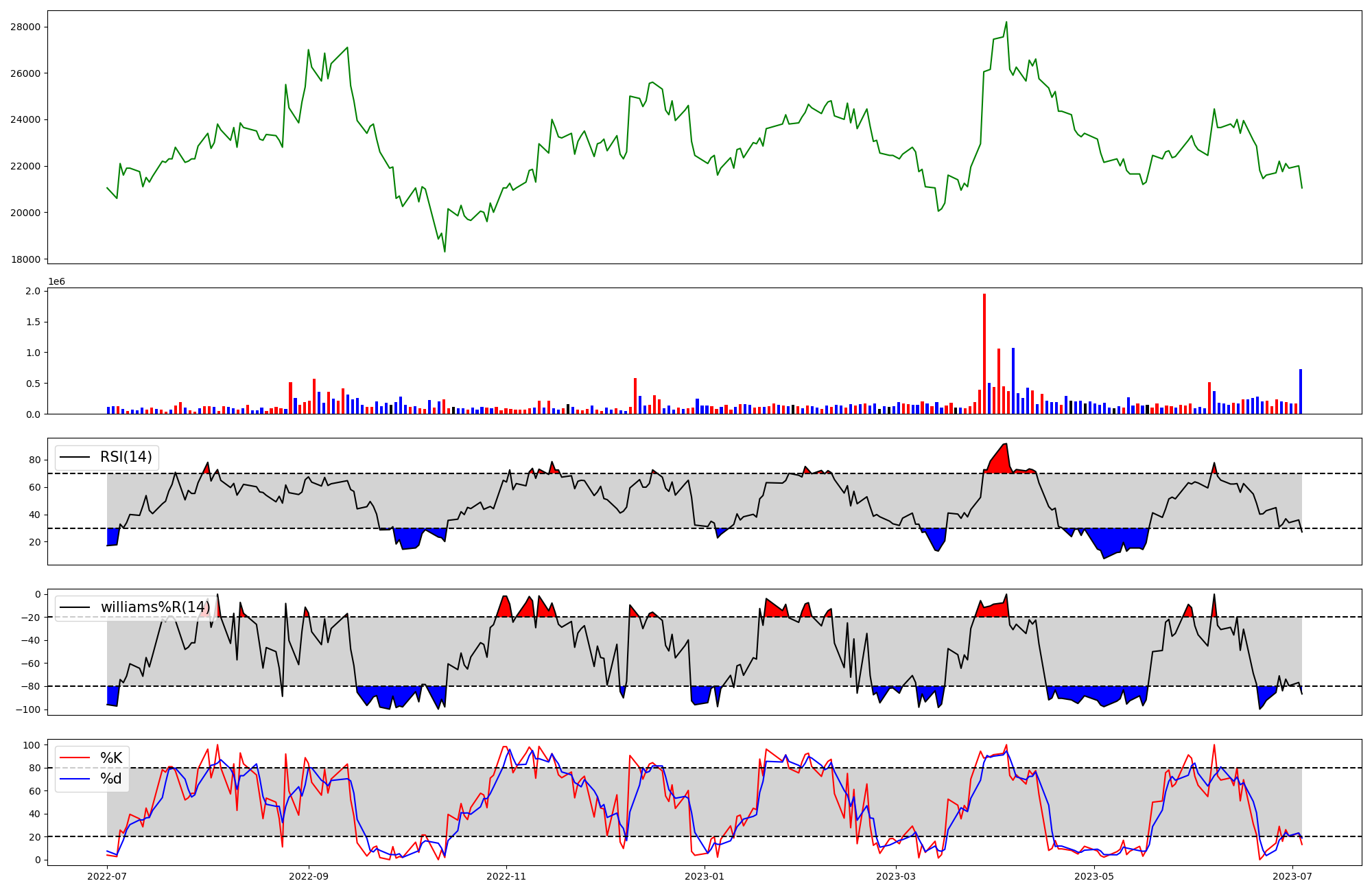Click the %d legend entry
Screen dimensions: 1372x892
[111, 779]
